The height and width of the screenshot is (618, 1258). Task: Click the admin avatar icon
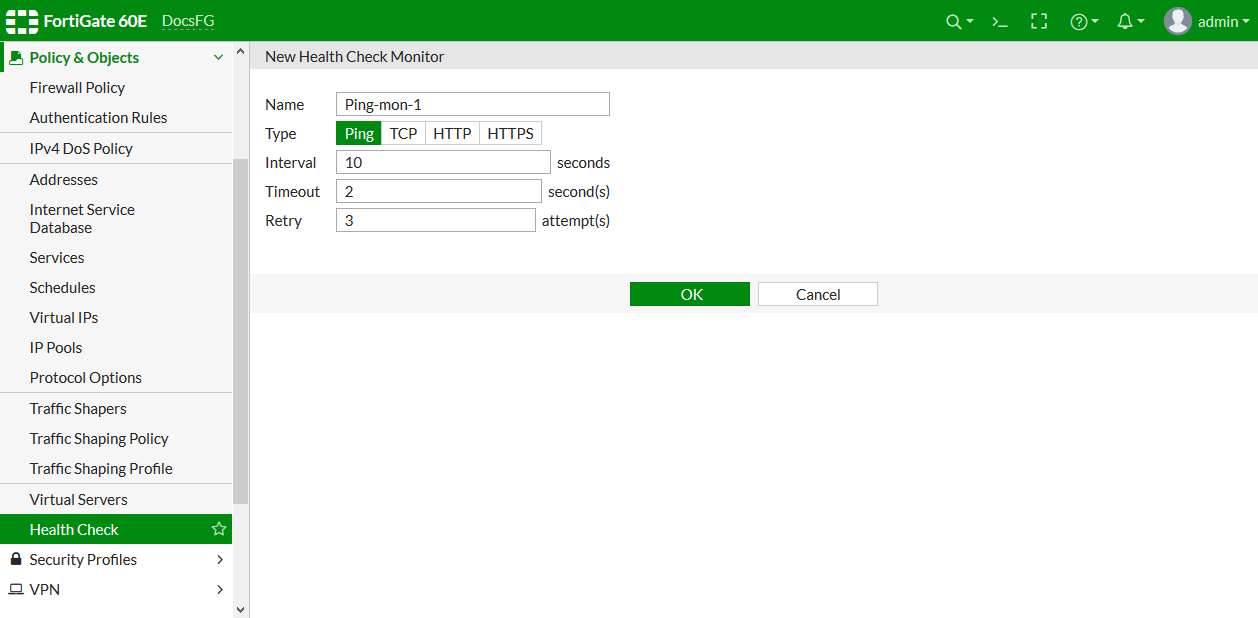1177,20
